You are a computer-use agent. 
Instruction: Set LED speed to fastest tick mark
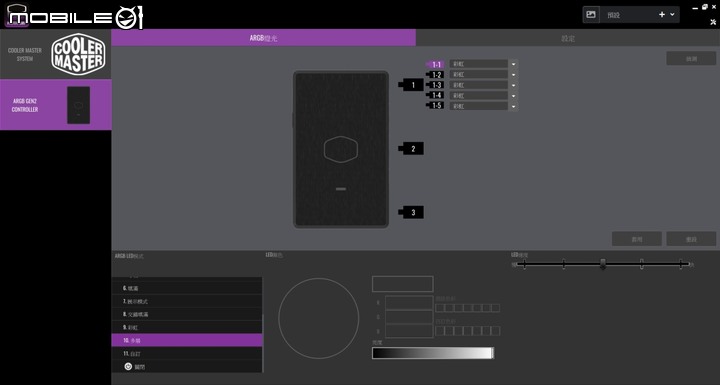pos(681,264)
